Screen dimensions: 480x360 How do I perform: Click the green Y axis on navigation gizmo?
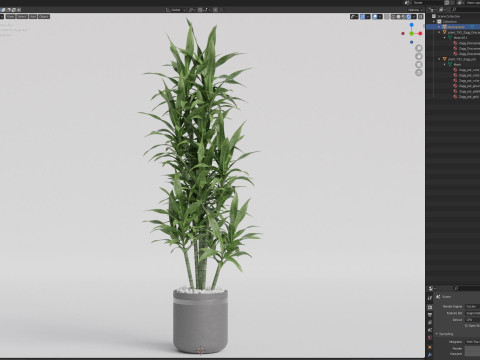(412, 33)
